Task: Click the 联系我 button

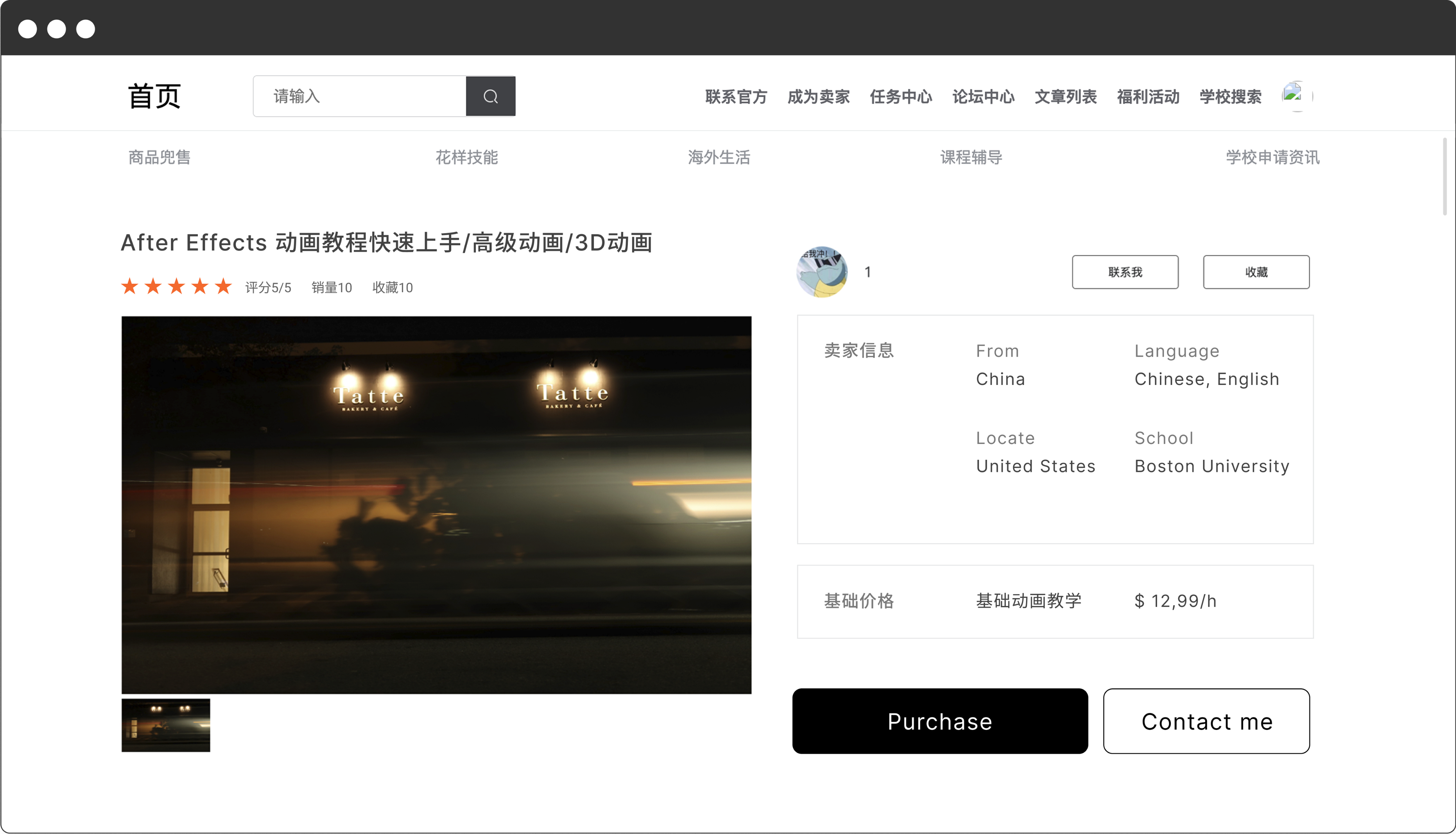Action: click(1125, 272)
